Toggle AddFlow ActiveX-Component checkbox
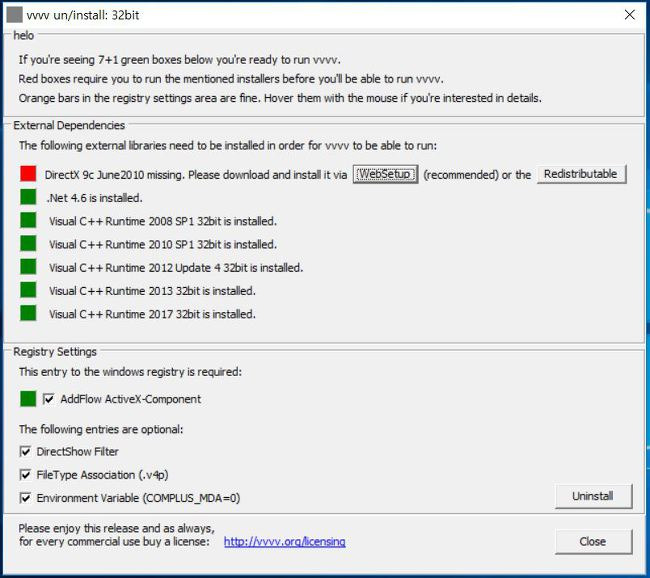Viewport: 650px width, 578px height. click(49, 399)
